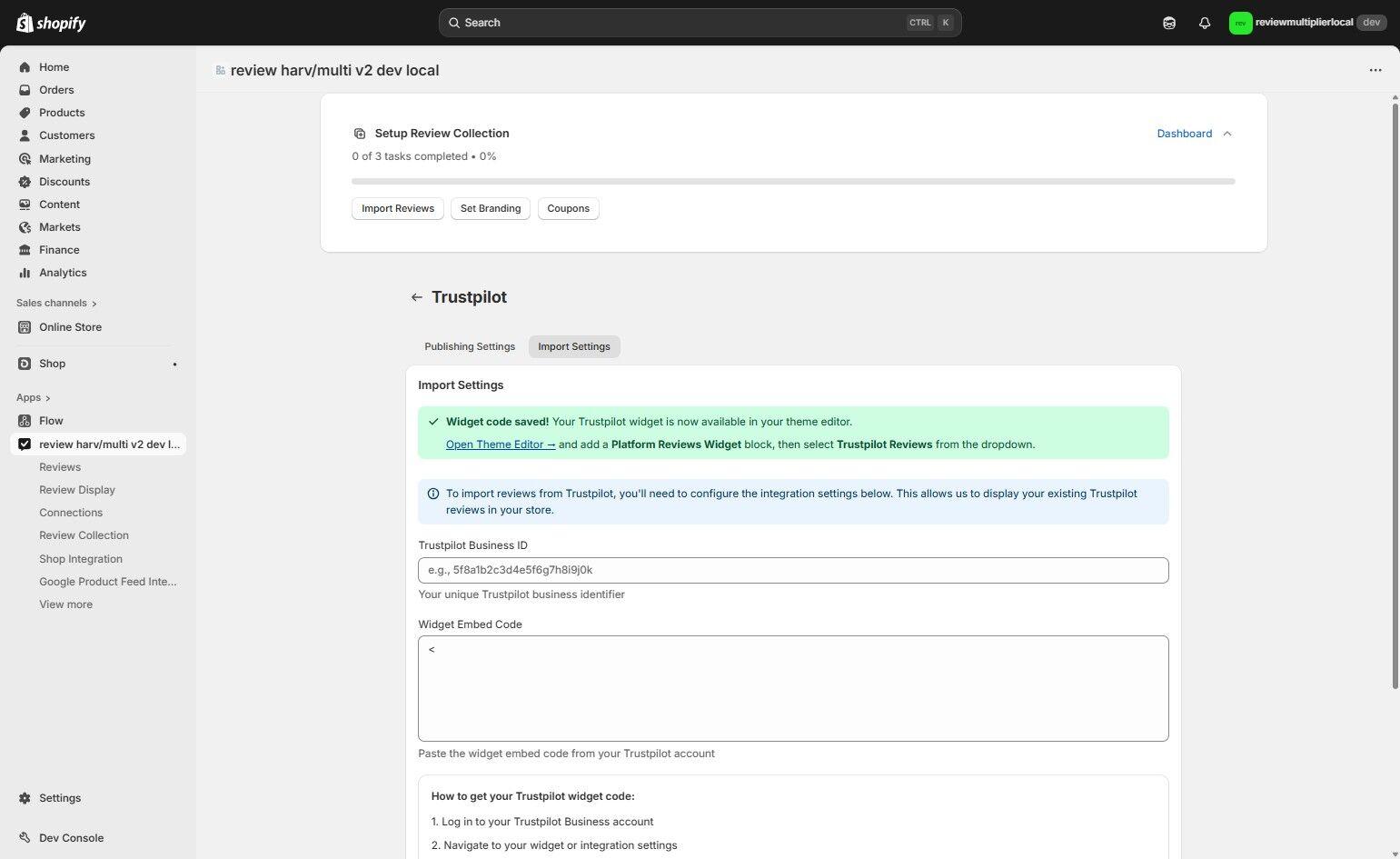Click the success checkmark icon
This screenshot has width=1400, height=859.
tap(433, 422)
